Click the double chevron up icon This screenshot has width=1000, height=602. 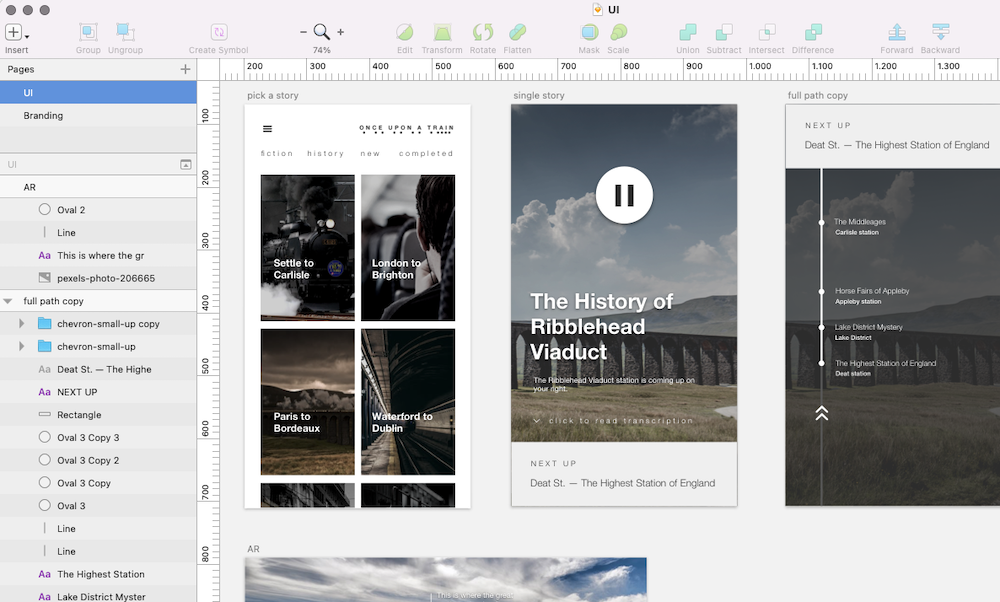pos(821,413)
